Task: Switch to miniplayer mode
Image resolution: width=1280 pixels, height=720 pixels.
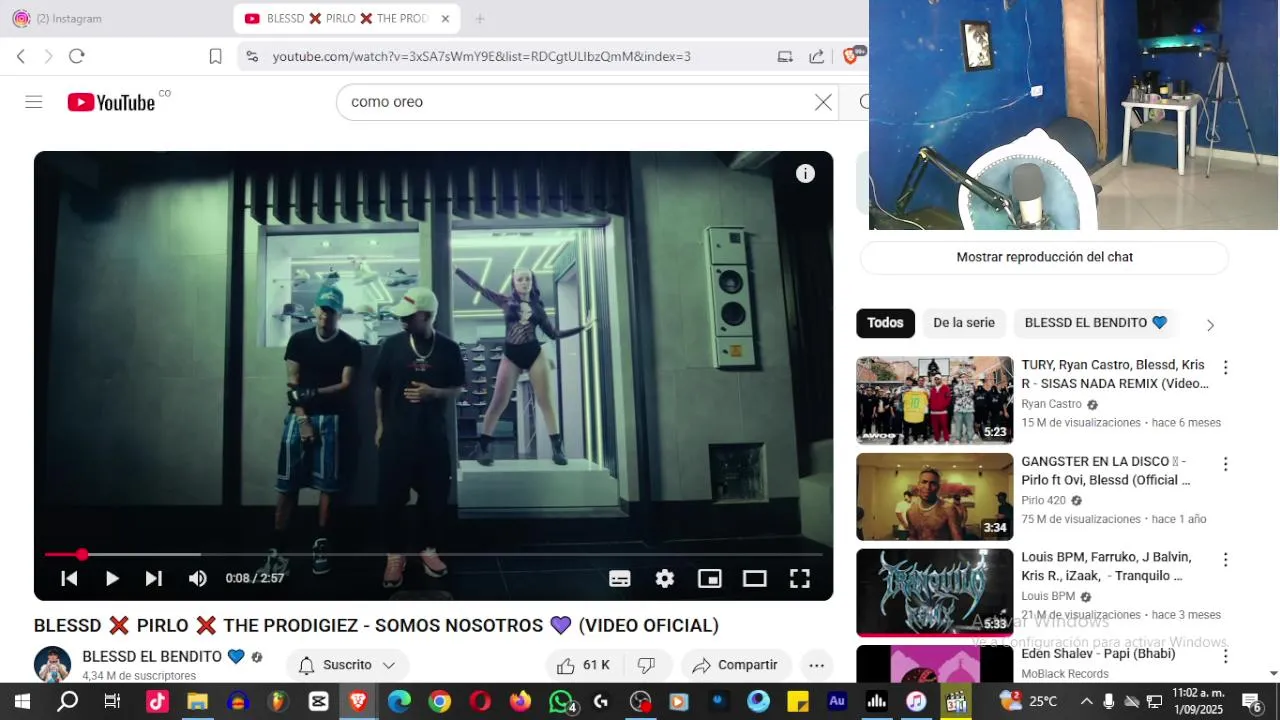Action: pyautogui.click(x=710, y=578)
